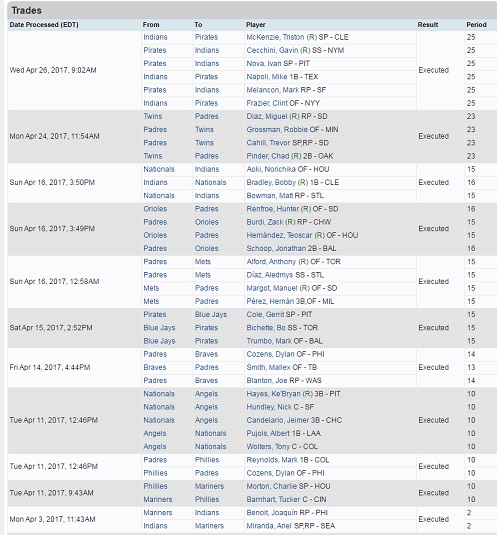Select Nova, Ivan player name

point(264,64)
